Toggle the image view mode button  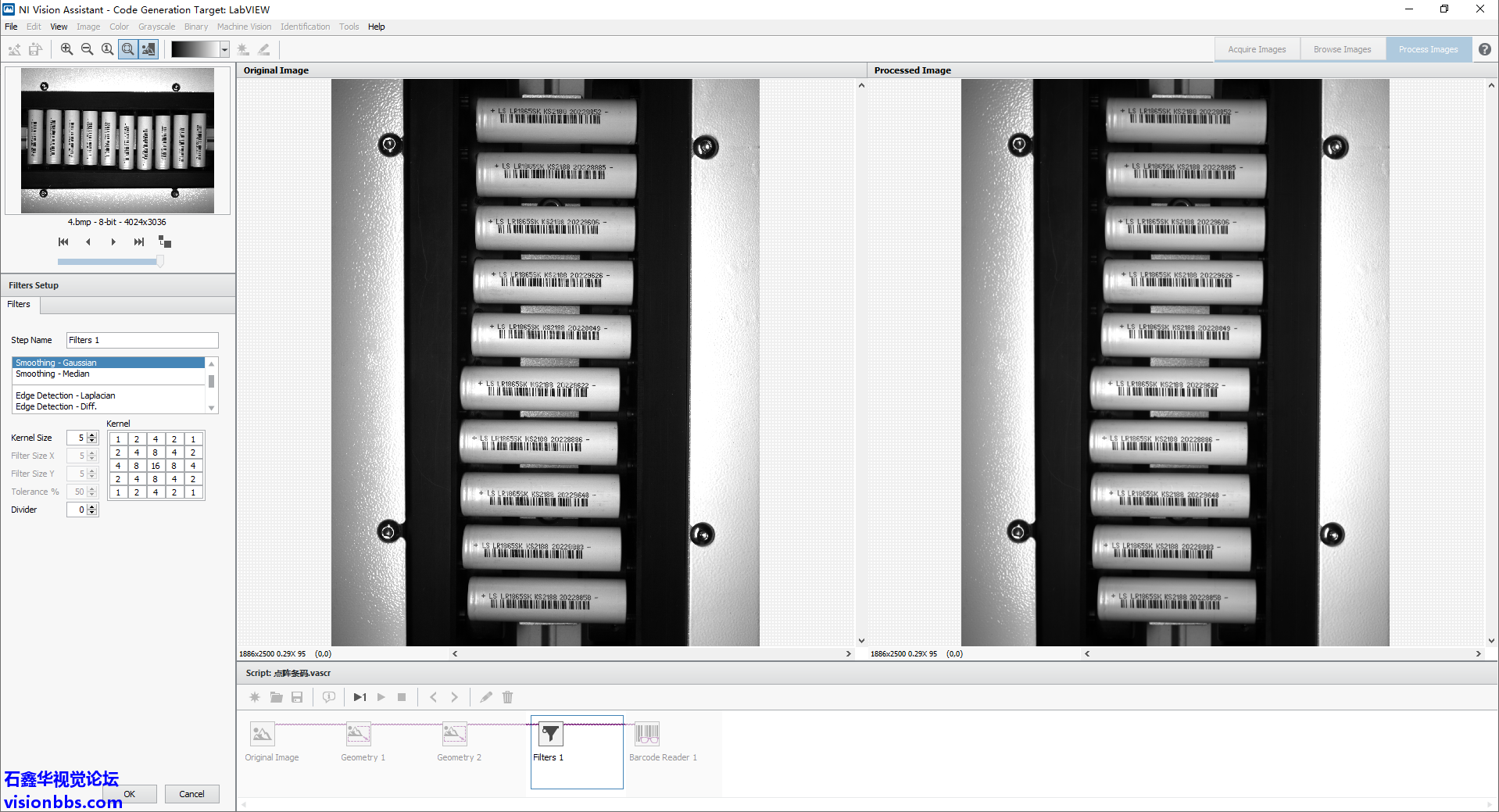click(x=148, y=49)
